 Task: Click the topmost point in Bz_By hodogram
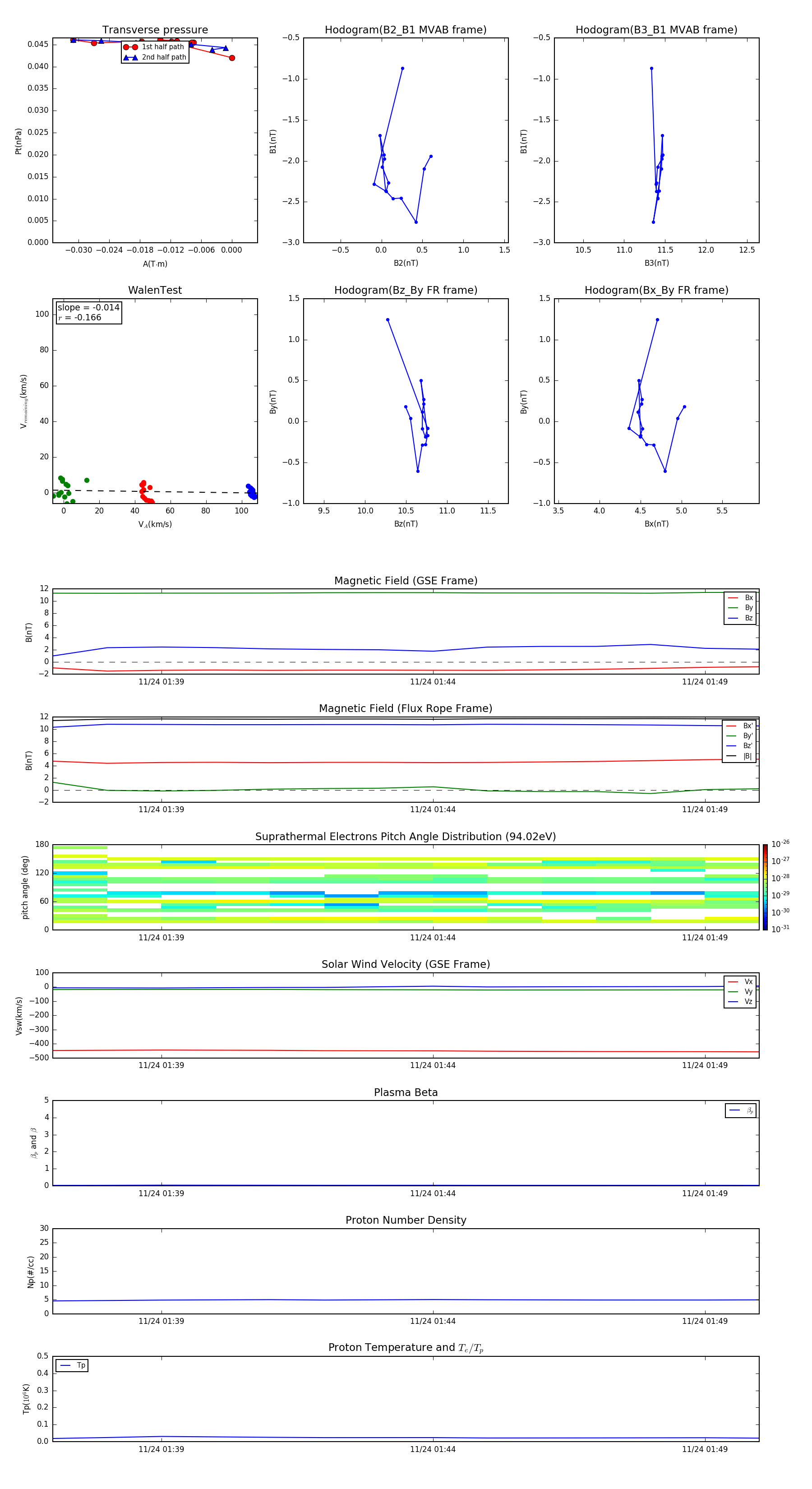pyautogui.click(x=388, y=319)
